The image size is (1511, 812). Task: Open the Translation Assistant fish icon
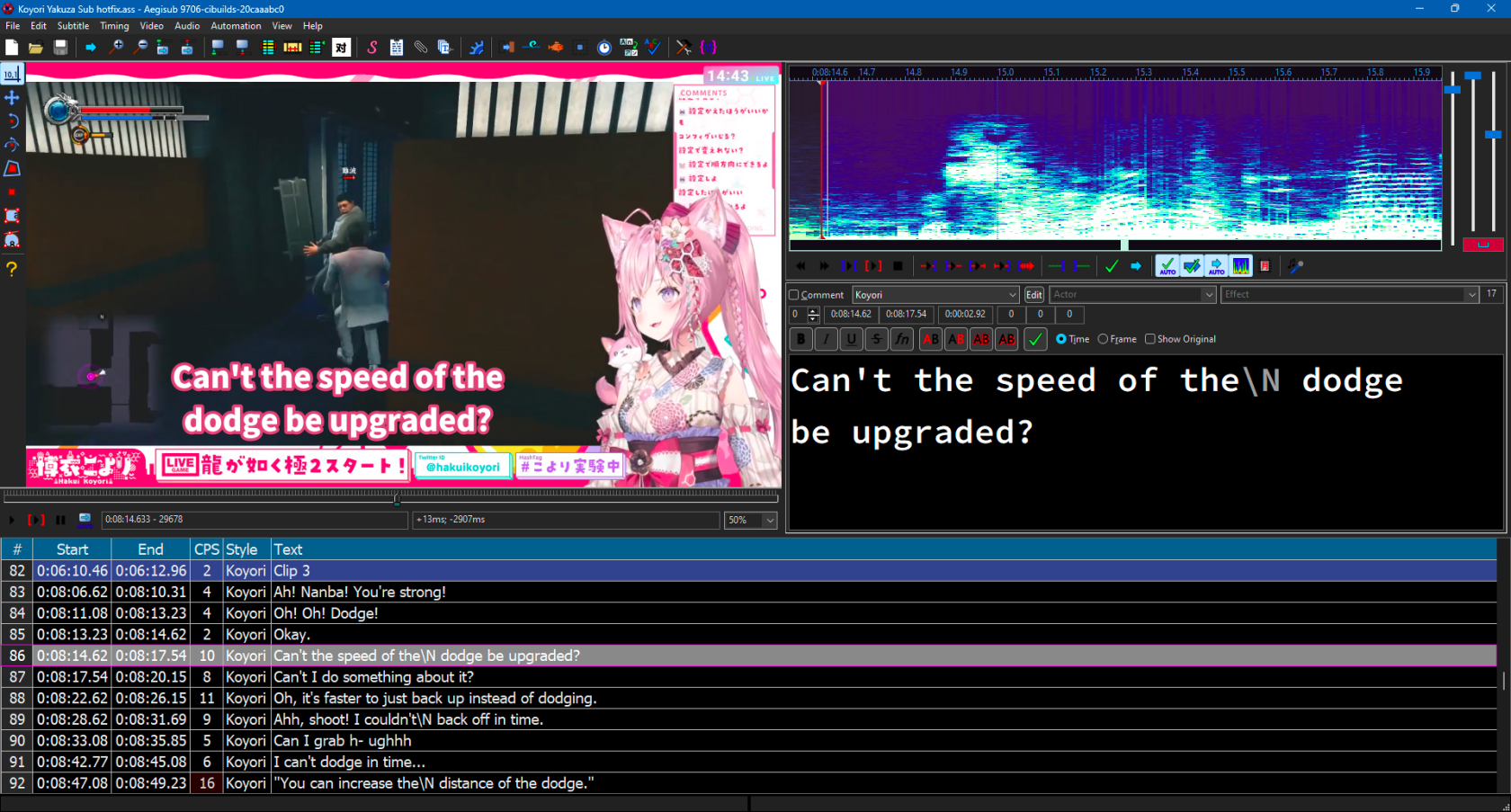pos(556,48)
